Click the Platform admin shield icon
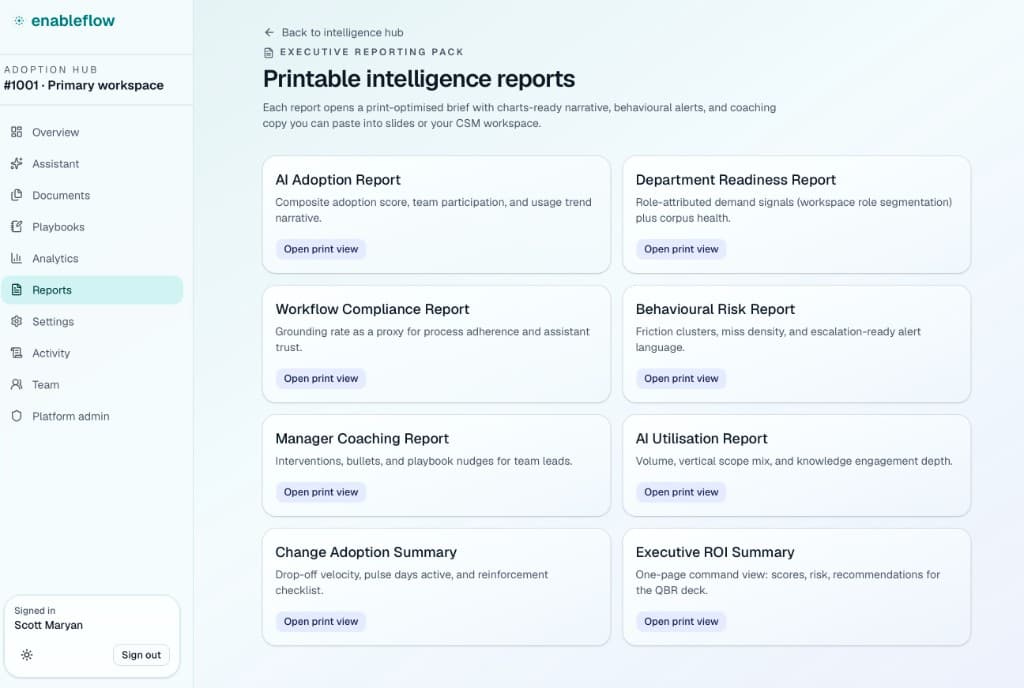The height and width of the screenshot is (688, 1024). coord(16,416)
